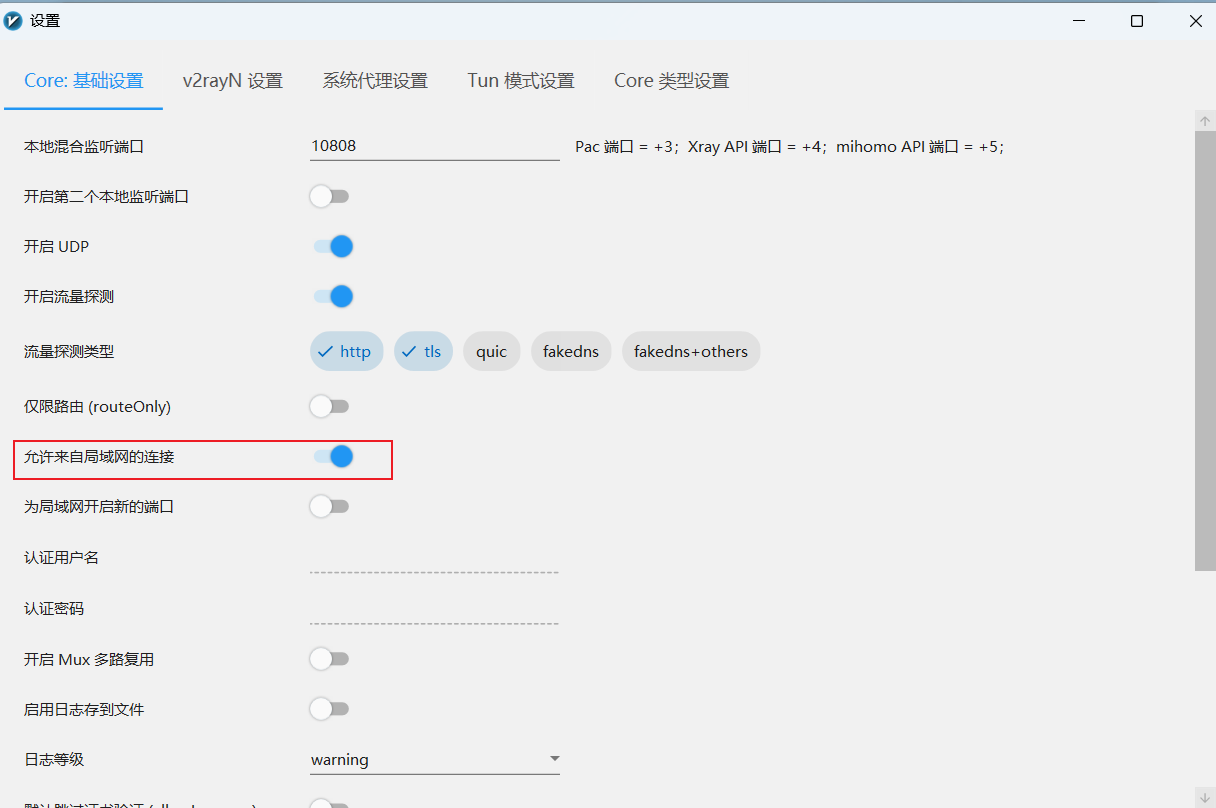
Task: Turn off 允许来自局域网的连接 toggle
Action: click(x=333, y=456)
